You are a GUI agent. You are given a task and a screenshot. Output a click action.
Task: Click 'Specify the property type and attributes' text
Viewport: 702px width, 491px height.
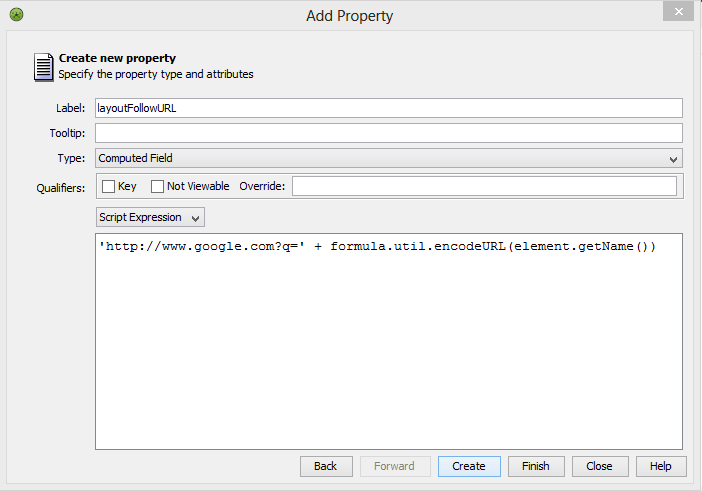[x=156, y=74]
